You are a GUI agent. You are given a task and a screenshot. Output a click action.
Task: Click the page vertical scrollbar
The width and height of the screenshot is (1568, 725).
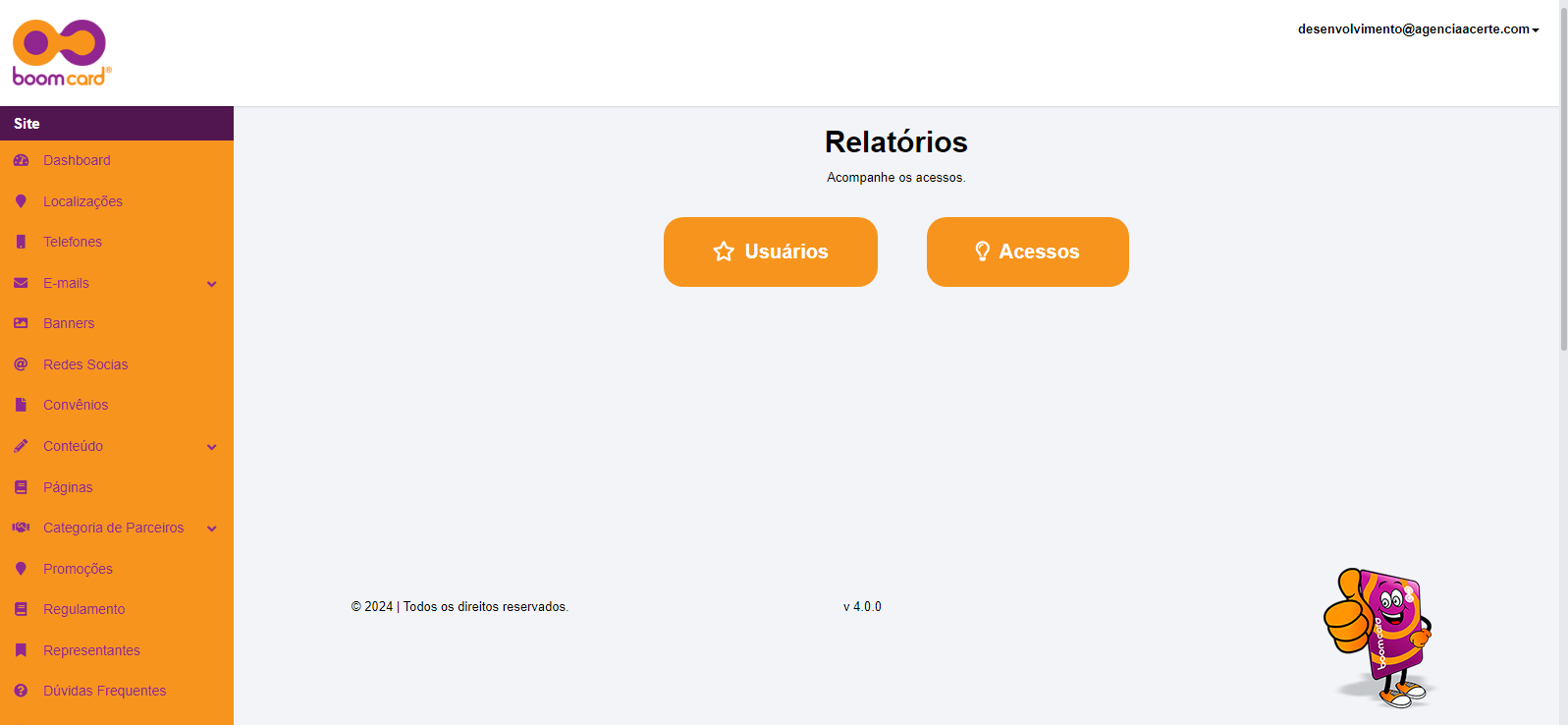coord(1563,196)
